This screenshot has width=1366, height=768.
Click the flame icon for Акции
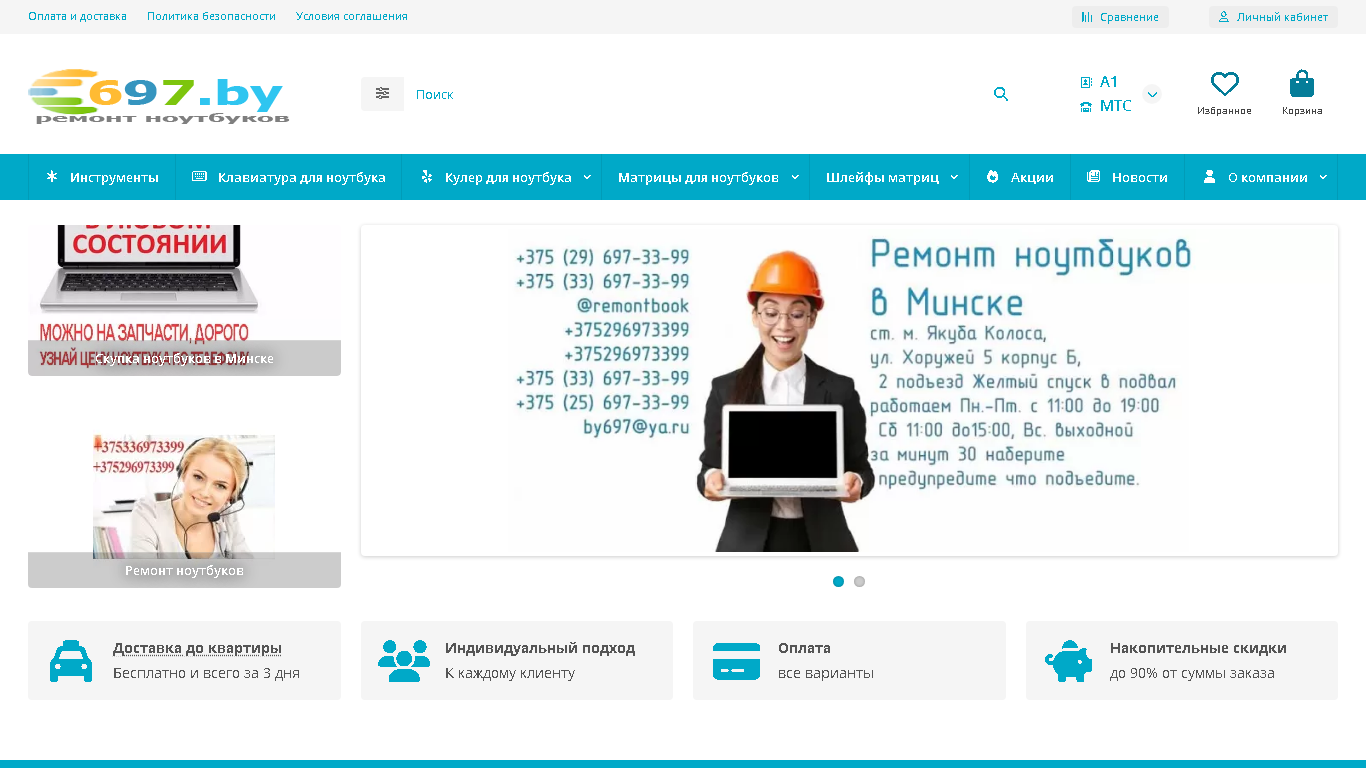[x=993, y=177]
